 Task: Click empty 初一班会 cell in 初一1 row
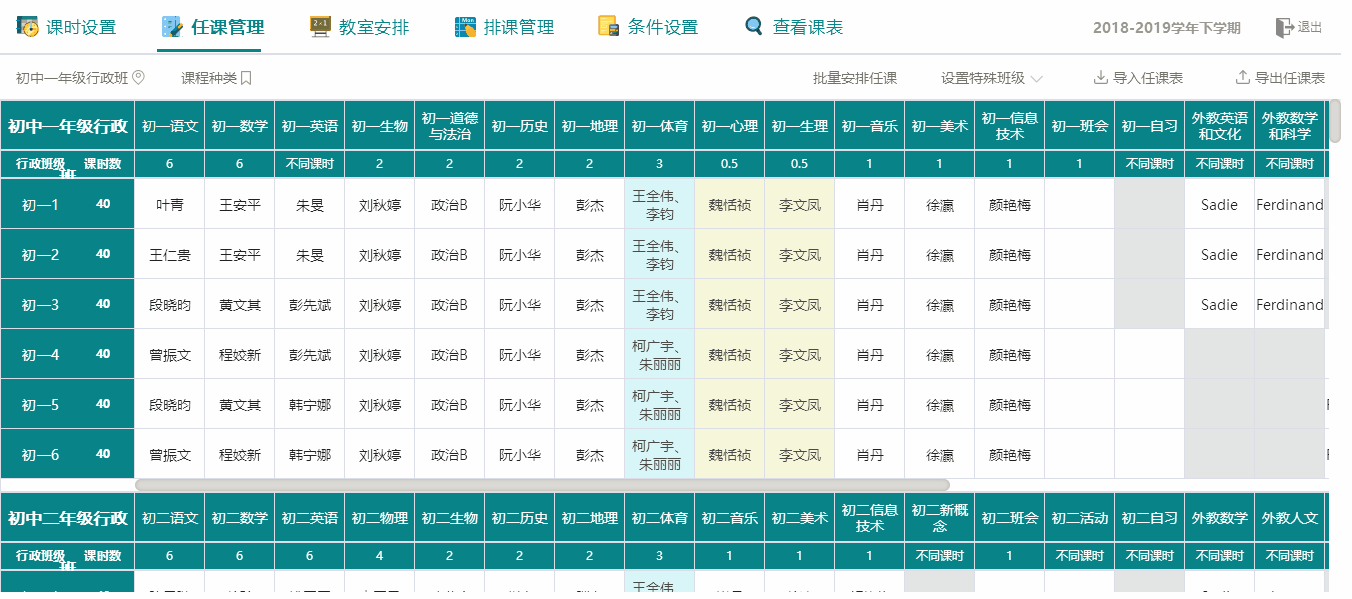(1080, 204)
